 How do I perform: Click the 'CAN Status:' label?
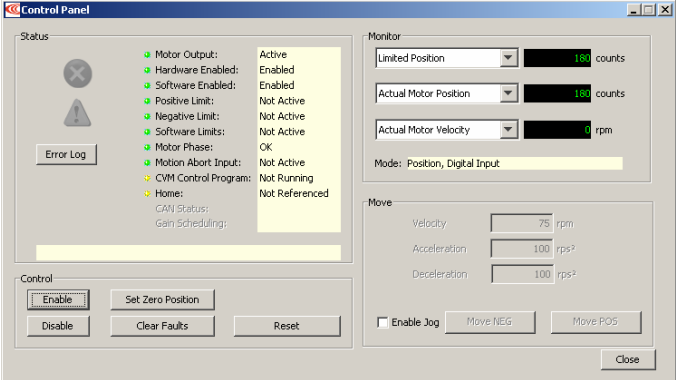pos(182,209)
